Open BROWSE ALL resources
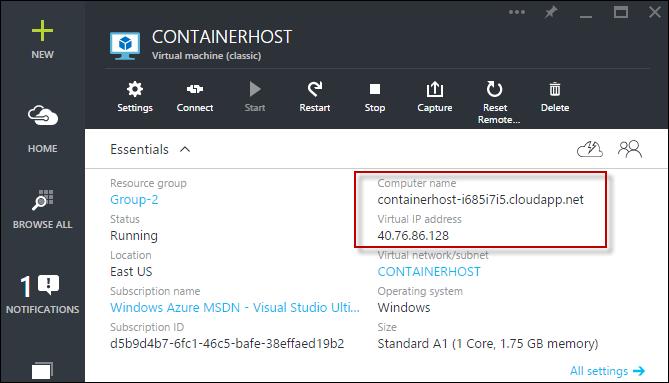The width and height of the screenshot is (669, 383). point(42,209)
